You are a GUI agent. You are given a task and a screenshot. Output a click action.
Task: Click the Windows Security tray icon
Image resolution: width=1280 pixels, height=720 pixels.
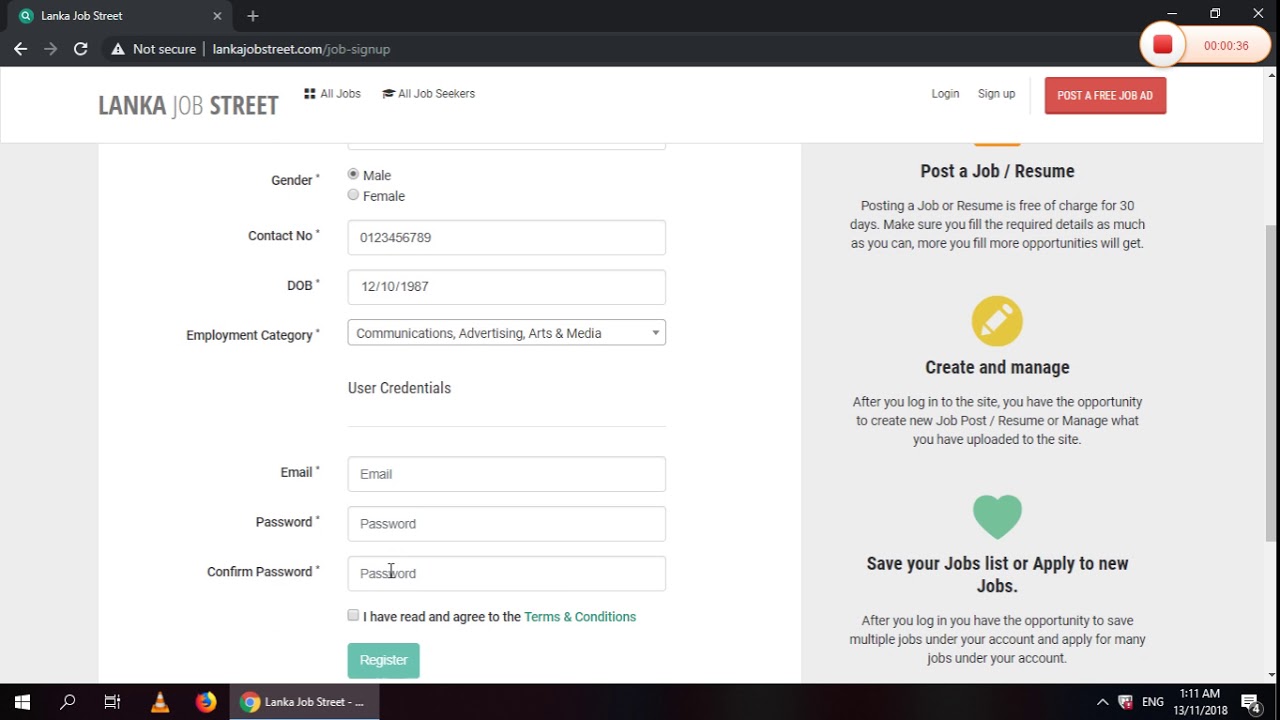(1126, 702)
